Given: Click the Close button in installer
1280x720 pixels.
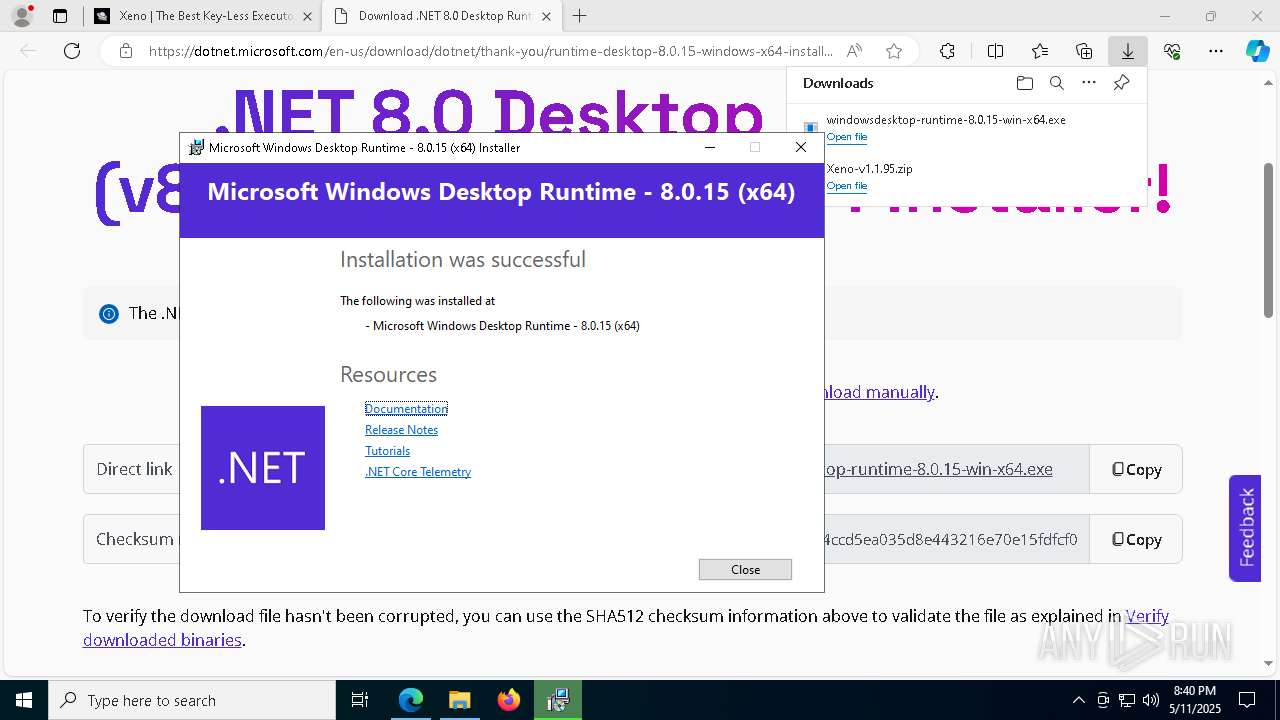Looking at the screenshot, I should 745,569.
